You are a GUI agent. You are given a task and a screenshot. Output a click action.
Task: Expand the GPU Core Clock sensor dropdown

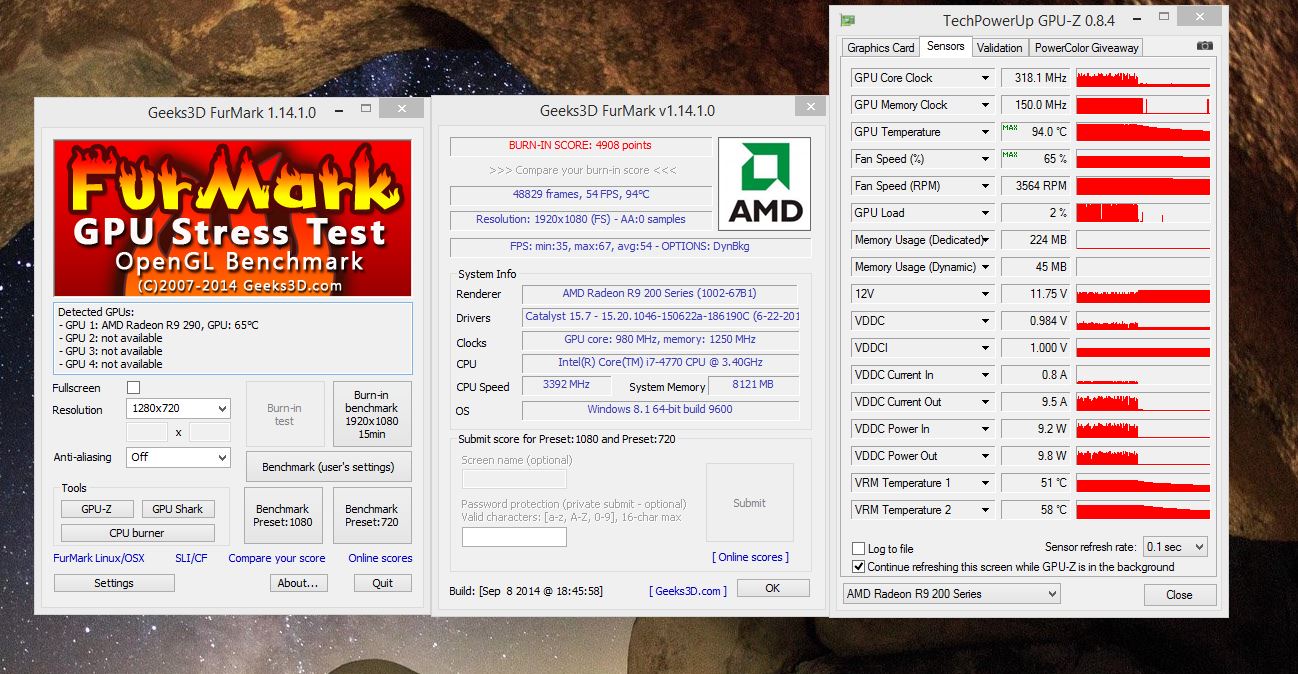tap(986, 78)
